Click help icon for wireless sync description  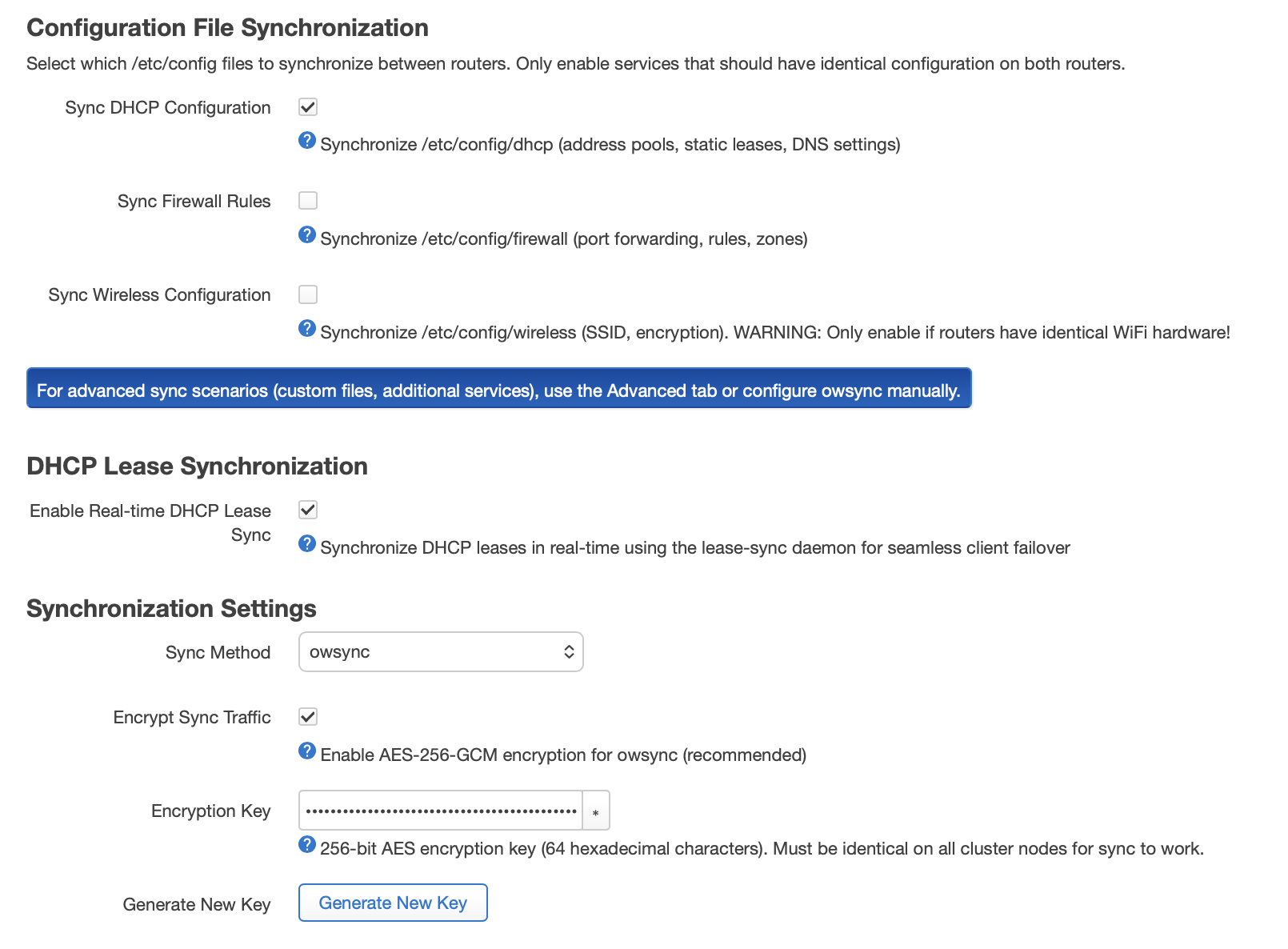pyautogui.click(x=307, y=328)
